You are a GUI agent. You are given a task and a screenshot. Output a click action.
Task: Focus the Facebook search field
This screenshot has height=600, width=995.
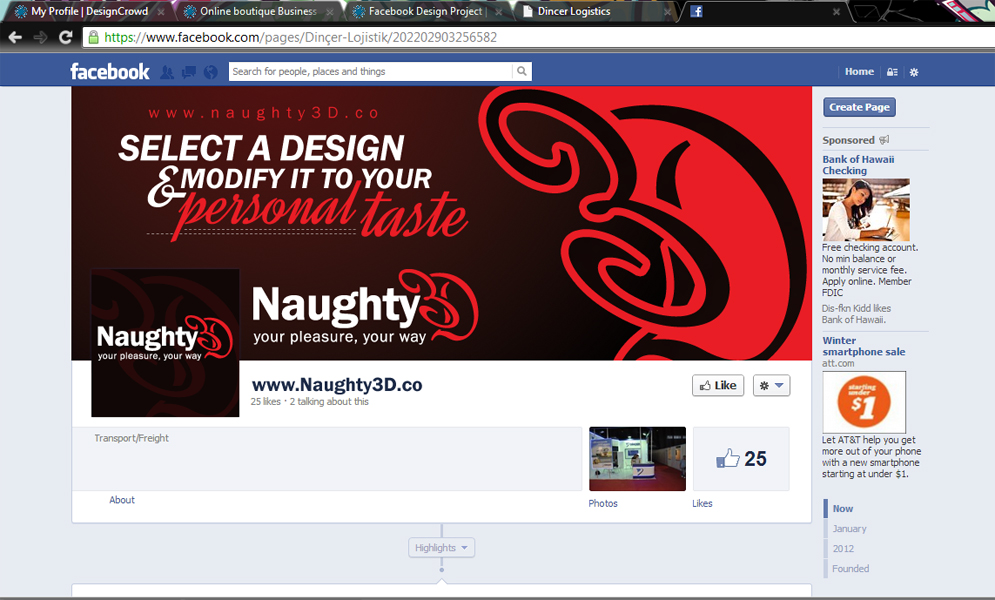(x=371, y=71)
